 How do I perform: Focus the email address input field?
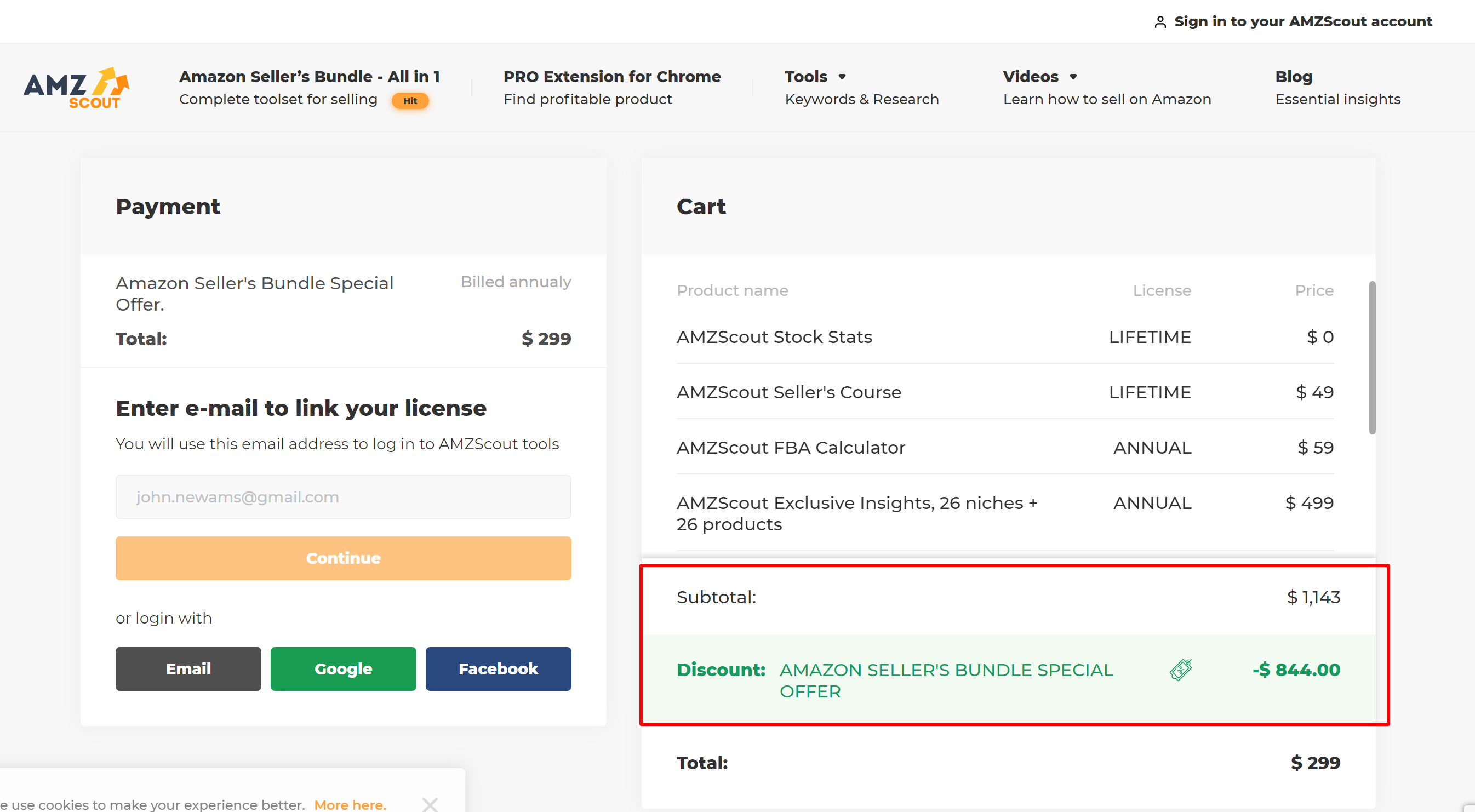[343, 496]
